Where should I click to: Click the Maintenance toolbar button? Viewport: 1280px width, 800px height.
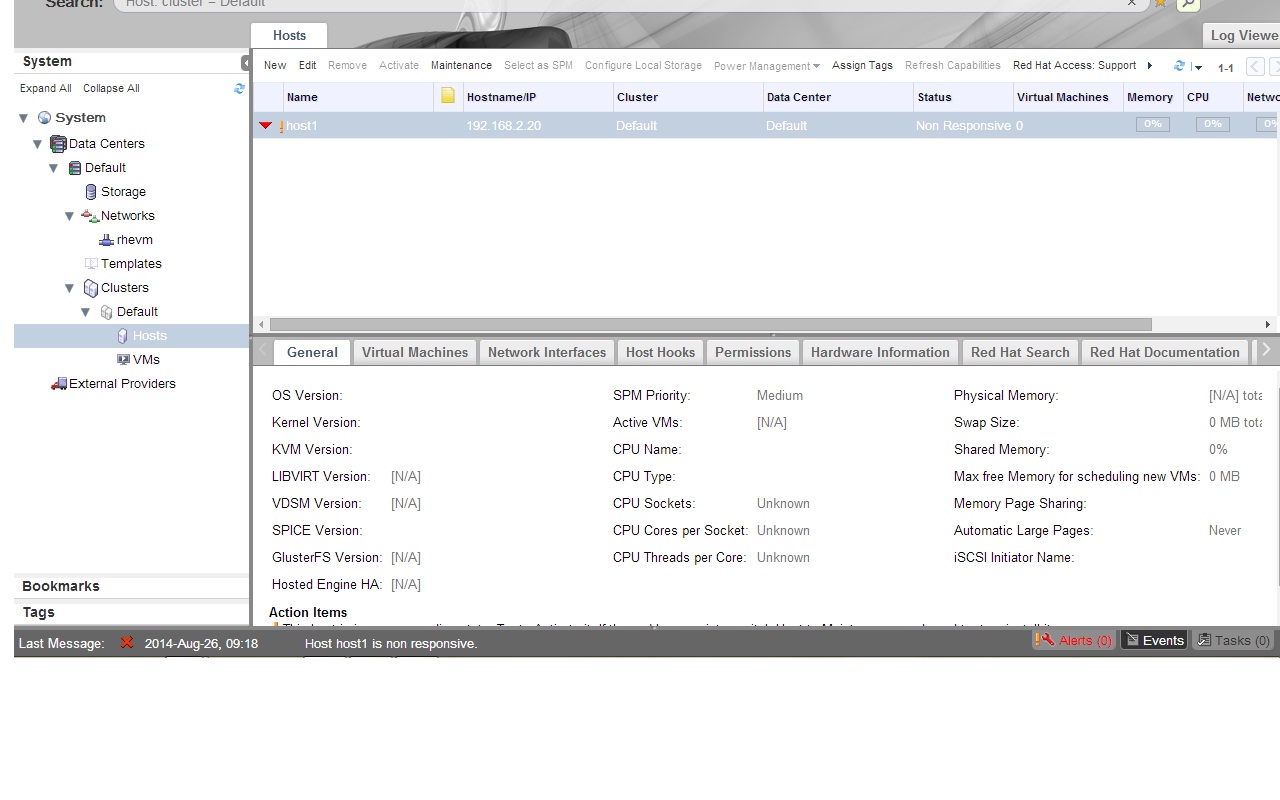pyautogui.click(x=461, y=66)
